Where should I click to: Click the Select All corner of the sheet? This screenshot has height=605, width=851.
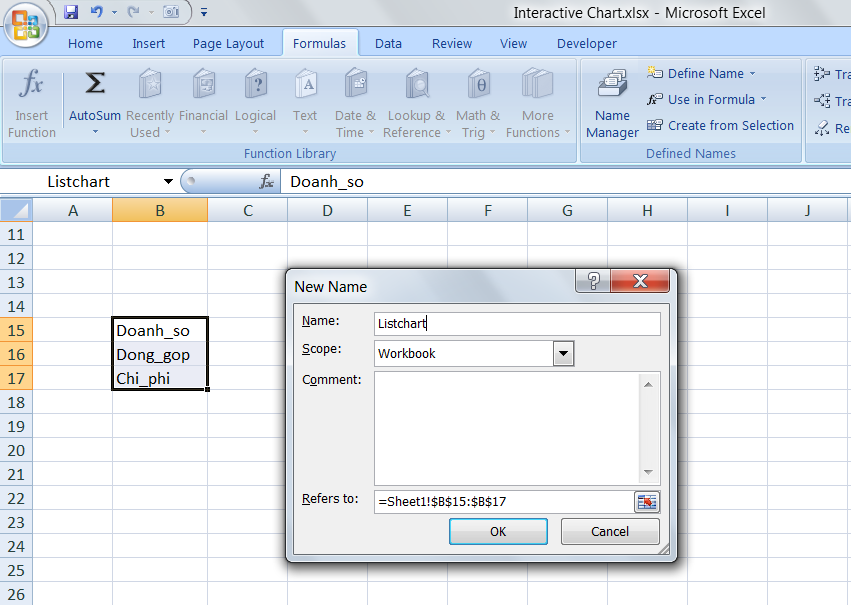pos(16,211)
